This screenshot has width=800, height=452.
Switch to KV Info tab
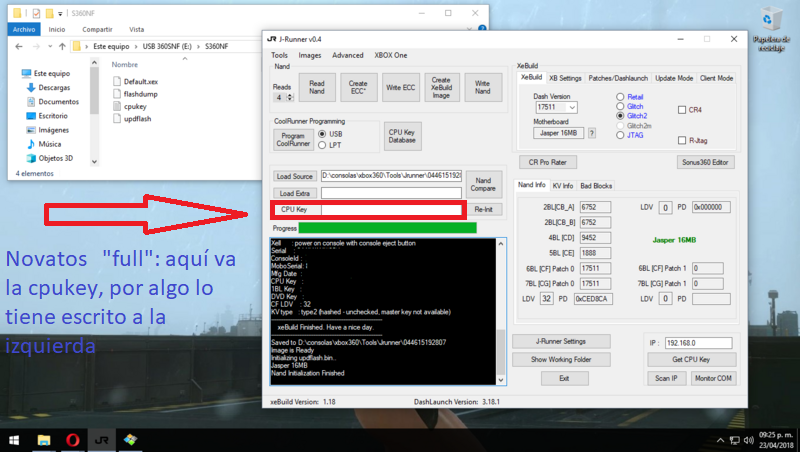[x=563, y=186]
